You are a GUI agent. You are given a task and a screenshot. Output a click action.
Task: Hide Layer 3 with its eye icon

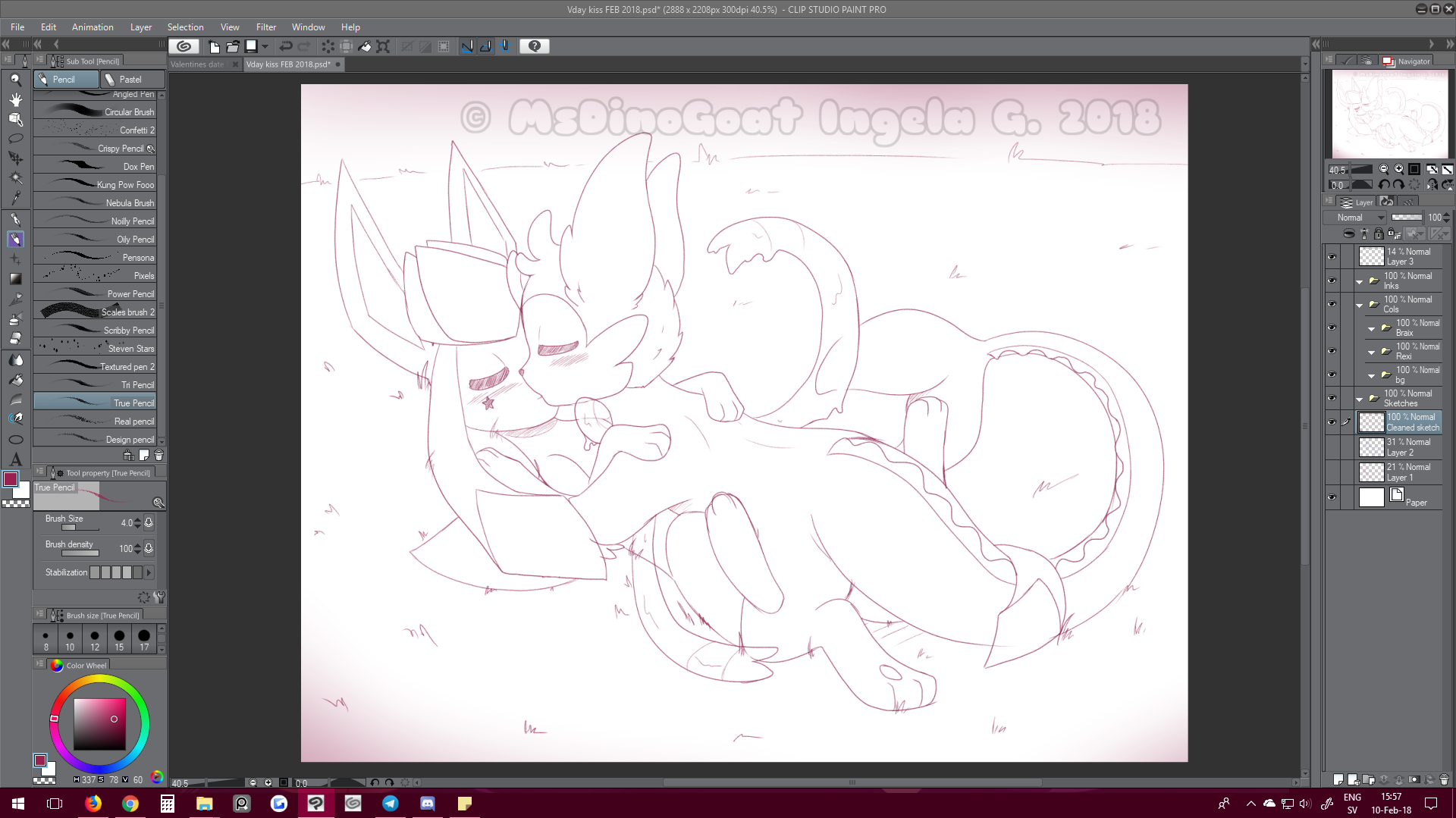click(1332, 257)
